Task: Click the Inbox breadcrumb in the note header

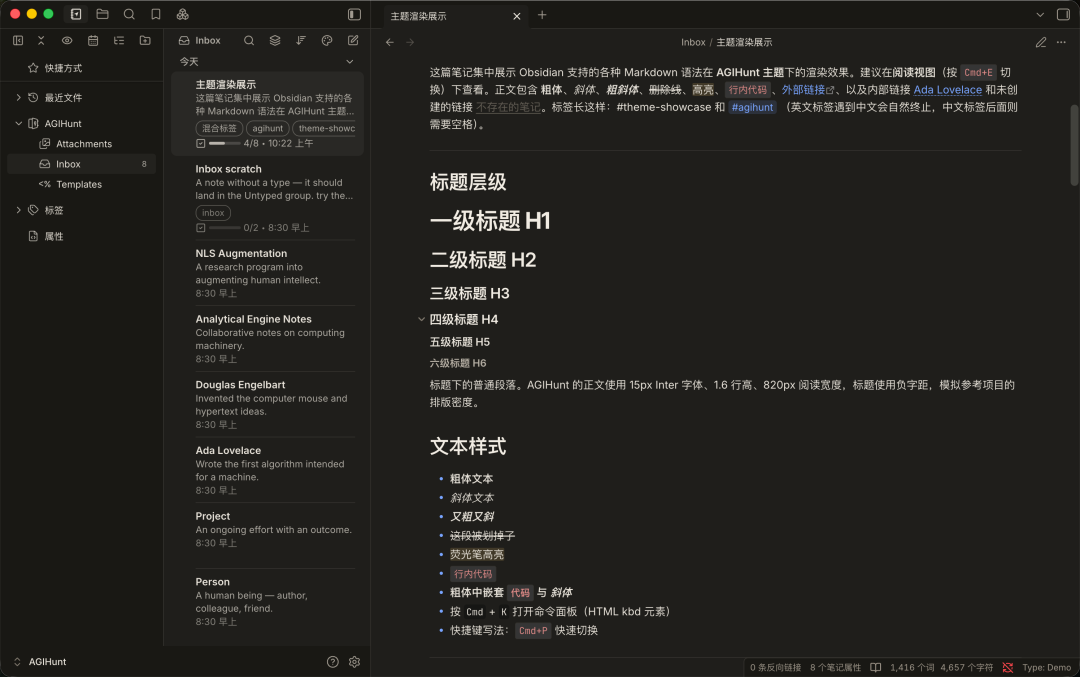Action: click(693, 42)
